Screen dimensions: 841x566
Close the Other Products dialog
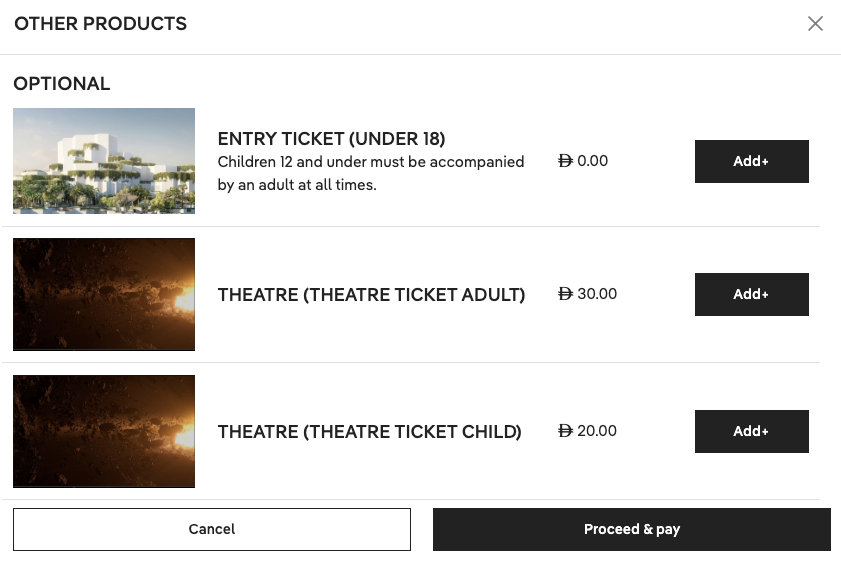tap(815, 24)
